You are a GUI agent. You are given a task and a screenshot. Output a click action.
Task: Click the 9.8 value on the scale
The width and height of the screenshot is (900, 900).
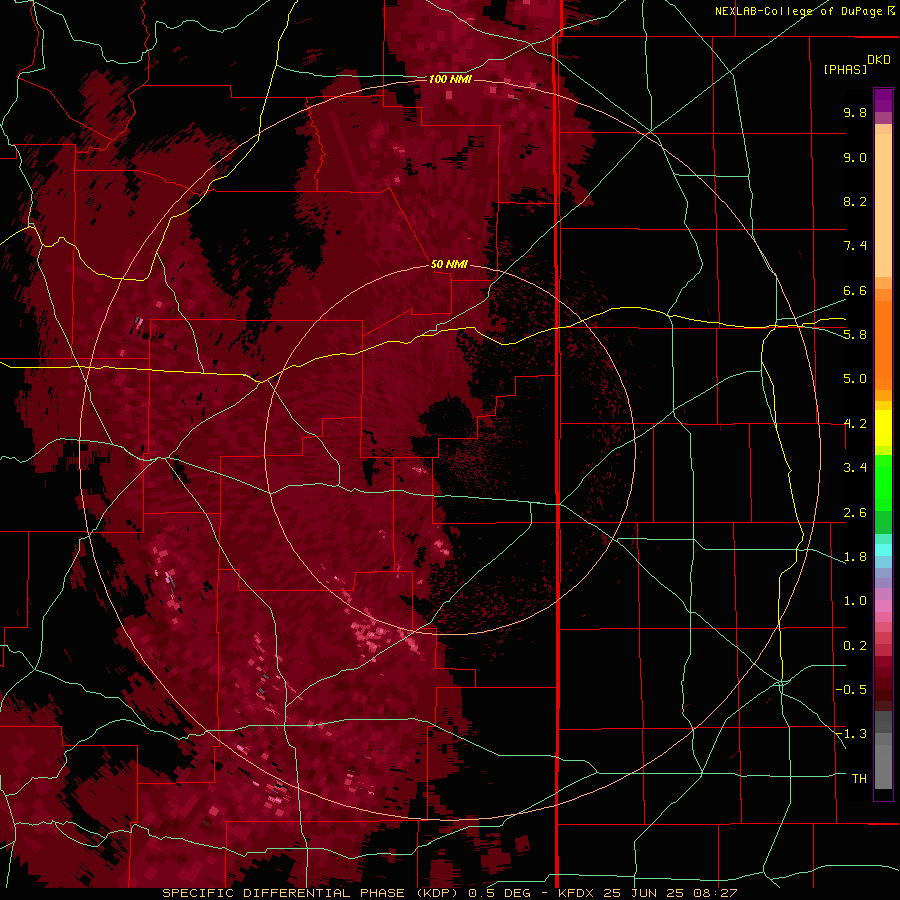coord(855,112)
